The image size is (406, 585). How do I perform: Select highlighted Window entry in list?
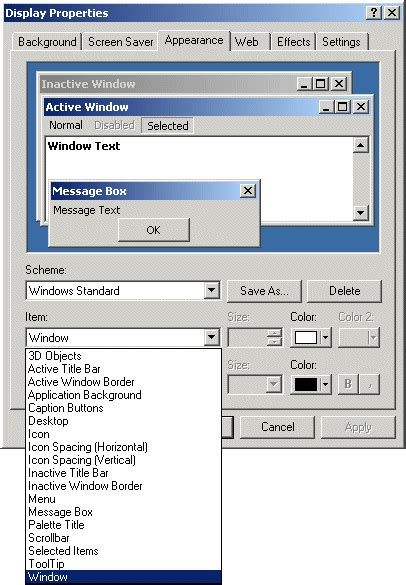click(124, 577)
